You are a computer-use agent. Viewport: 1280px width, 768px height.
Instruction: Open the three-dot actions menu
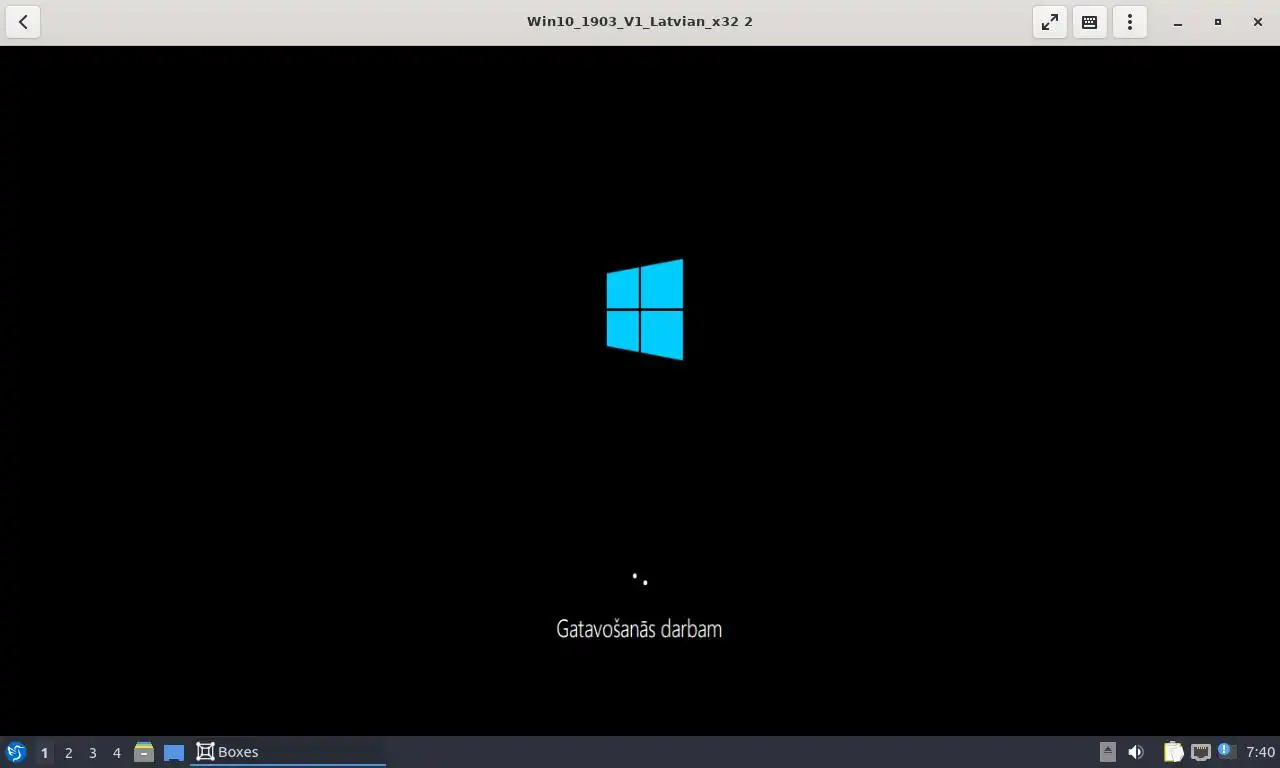point(1130,21)
